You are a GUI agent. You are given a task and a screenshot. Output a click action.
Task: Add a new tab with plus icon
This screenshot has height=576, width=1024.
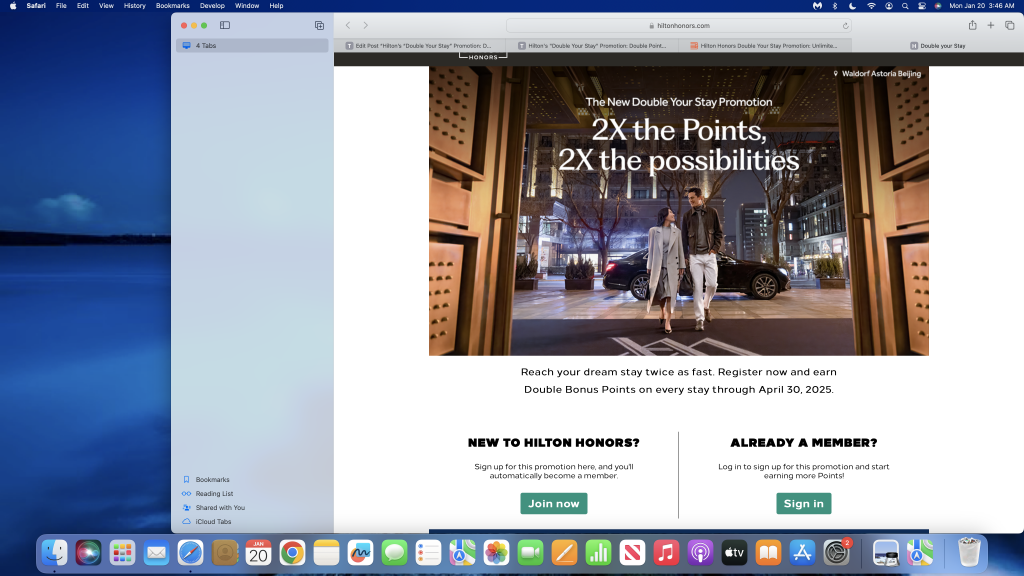click(991, 25)
